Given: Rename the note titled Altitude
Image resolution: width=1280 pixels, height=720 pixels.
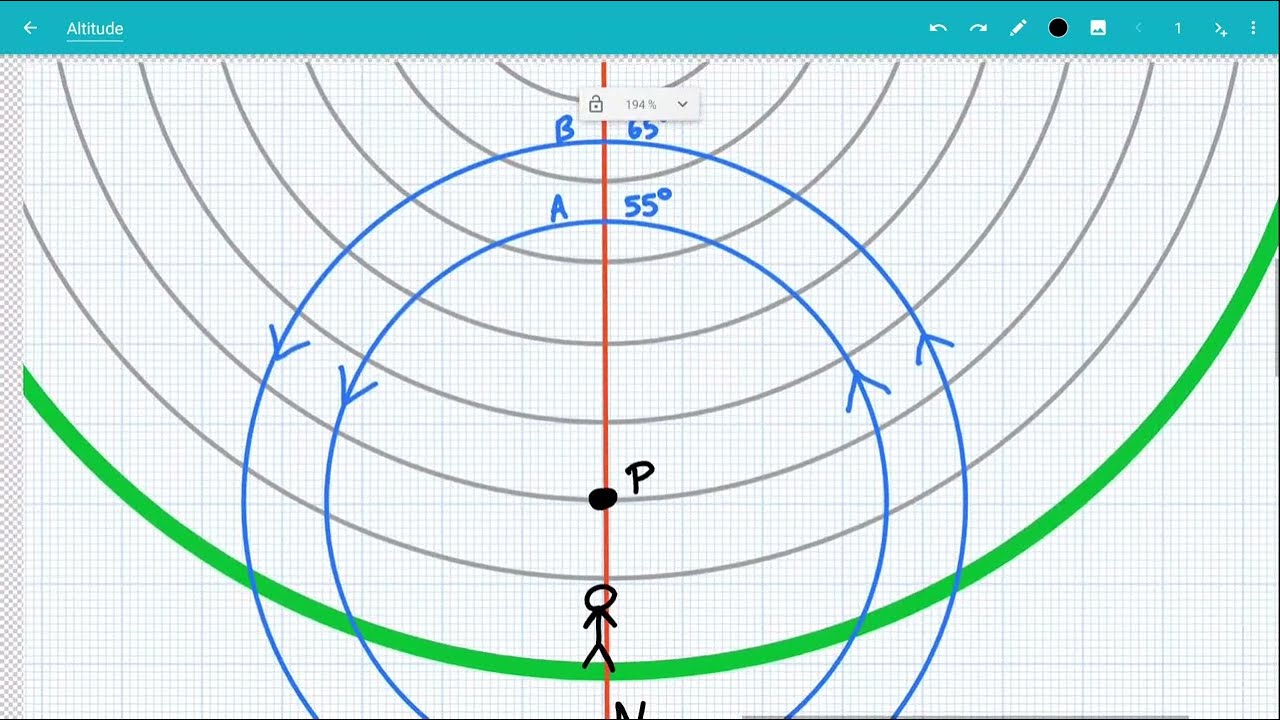Looking at the screenshot, I should click(95, 29).
